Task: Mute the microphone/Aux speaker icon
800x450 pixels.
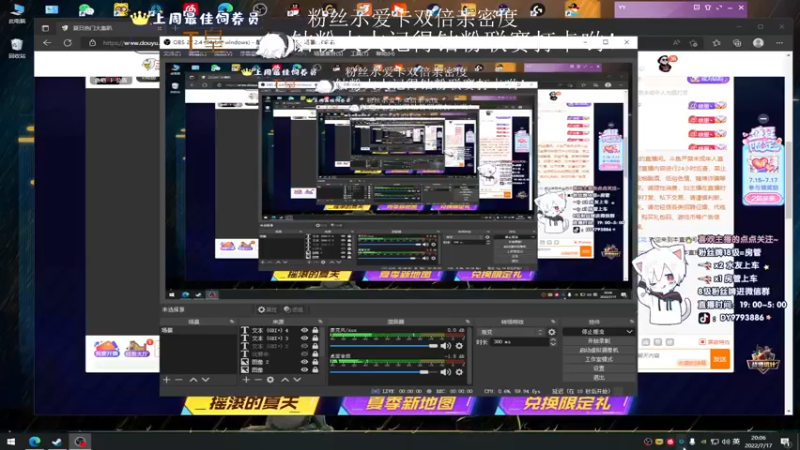Action: 445,346
